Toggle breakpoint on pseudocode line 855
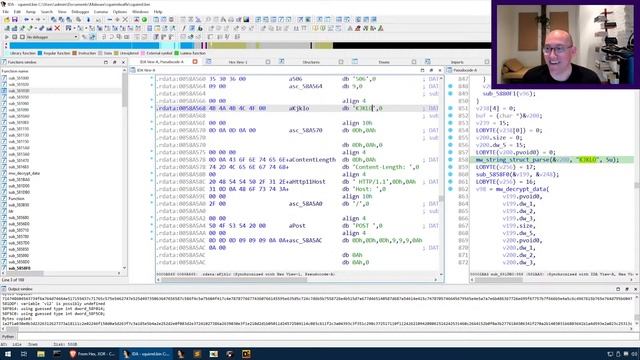 [451, 138]
